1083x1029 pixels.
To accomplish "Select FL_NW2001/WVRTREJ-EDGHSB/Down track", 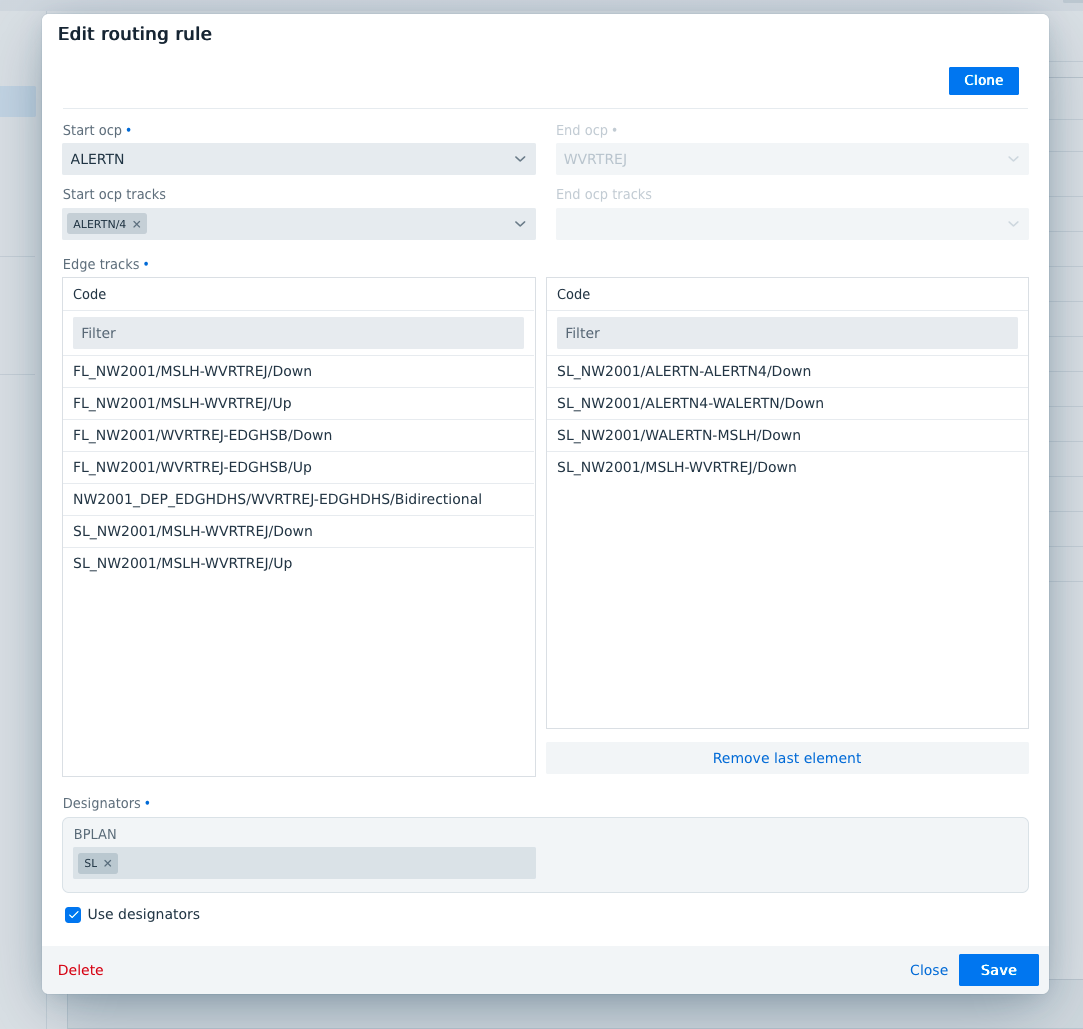I will click(x=298, y=436).
